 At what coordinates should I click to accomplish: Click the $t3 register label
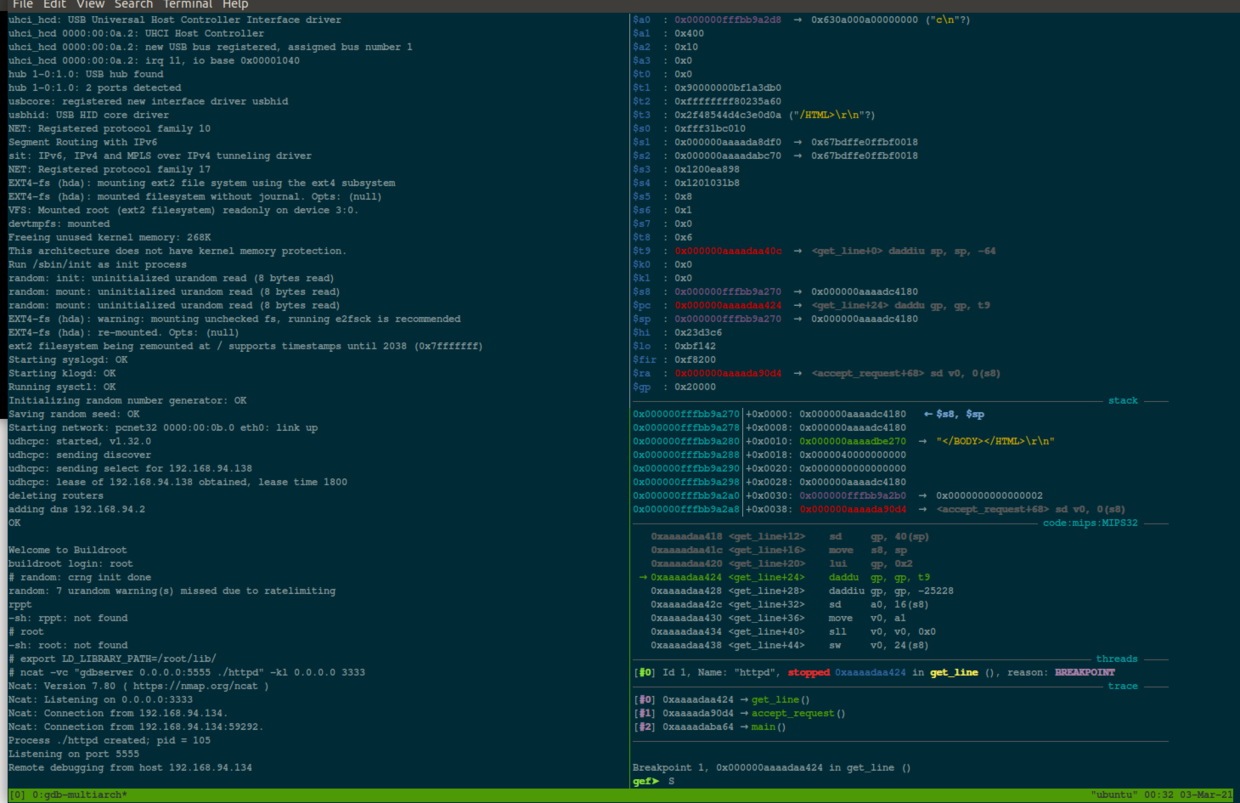[641, 115]
